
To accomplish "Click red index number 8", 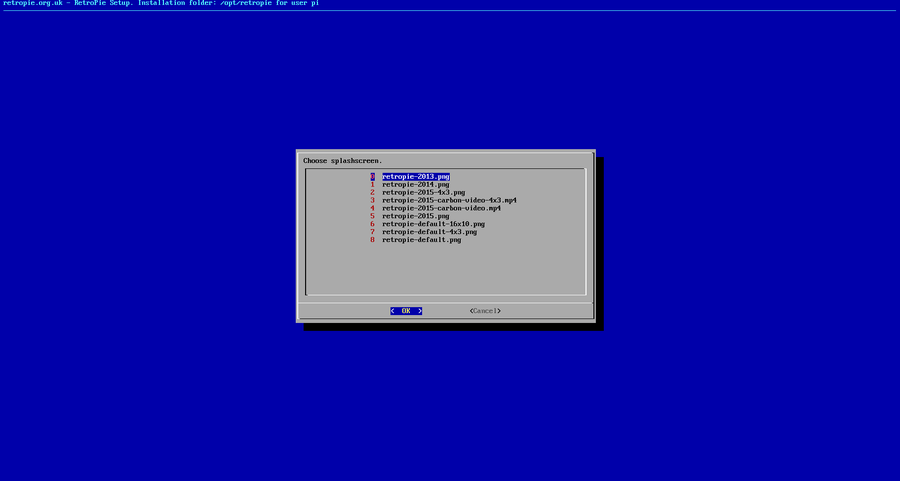I will (372, 240).
